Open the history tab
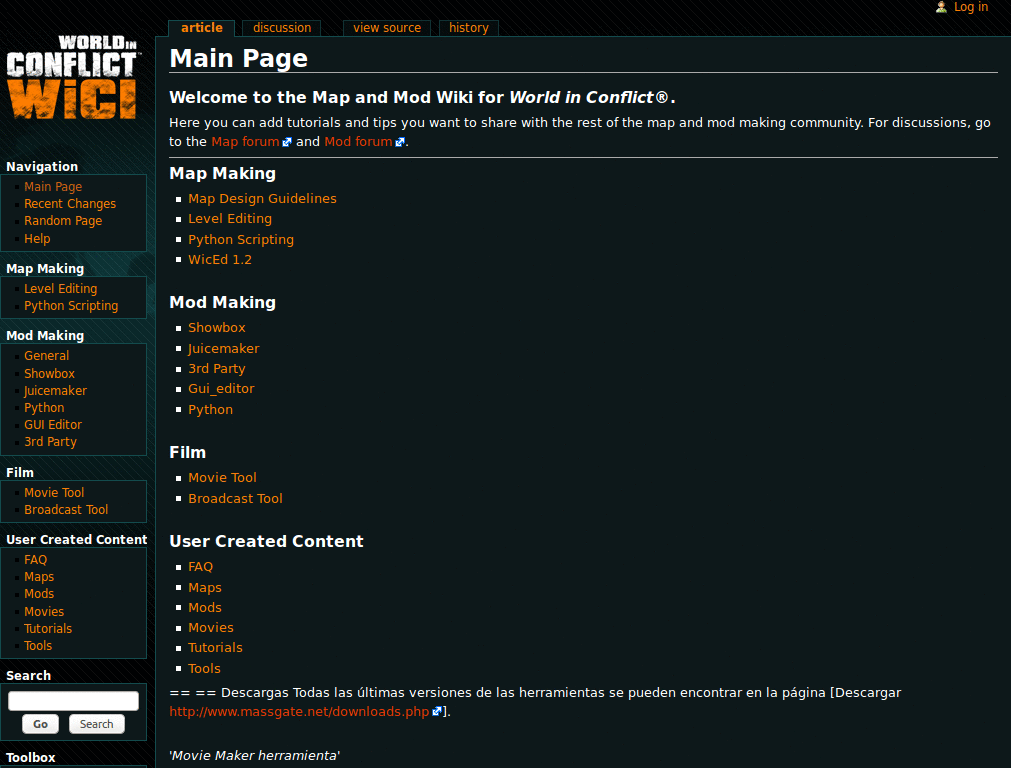 (468, 27)
